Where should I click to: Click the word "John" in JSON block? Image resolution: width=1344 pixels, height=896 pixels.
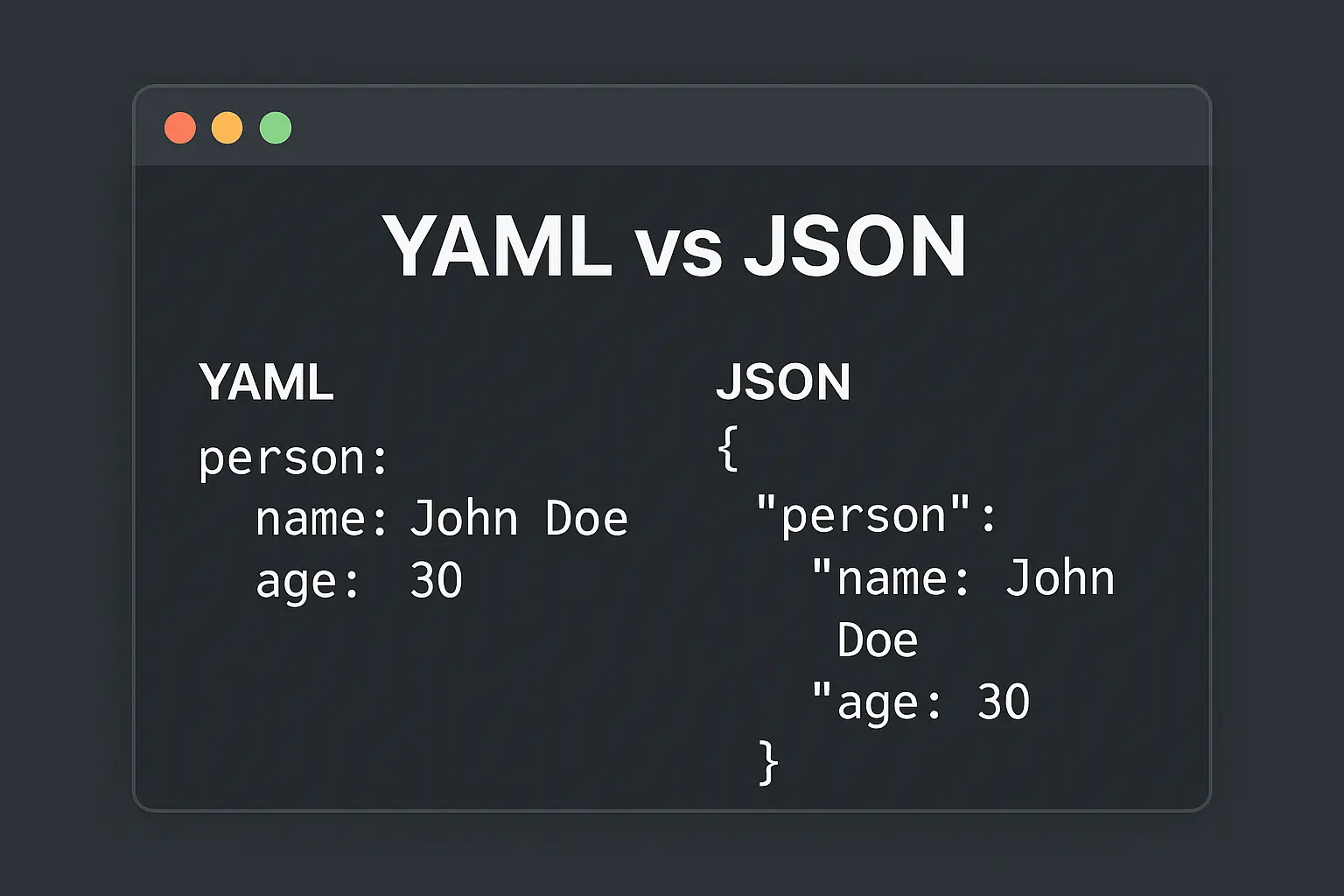[x=1060, y=578]
